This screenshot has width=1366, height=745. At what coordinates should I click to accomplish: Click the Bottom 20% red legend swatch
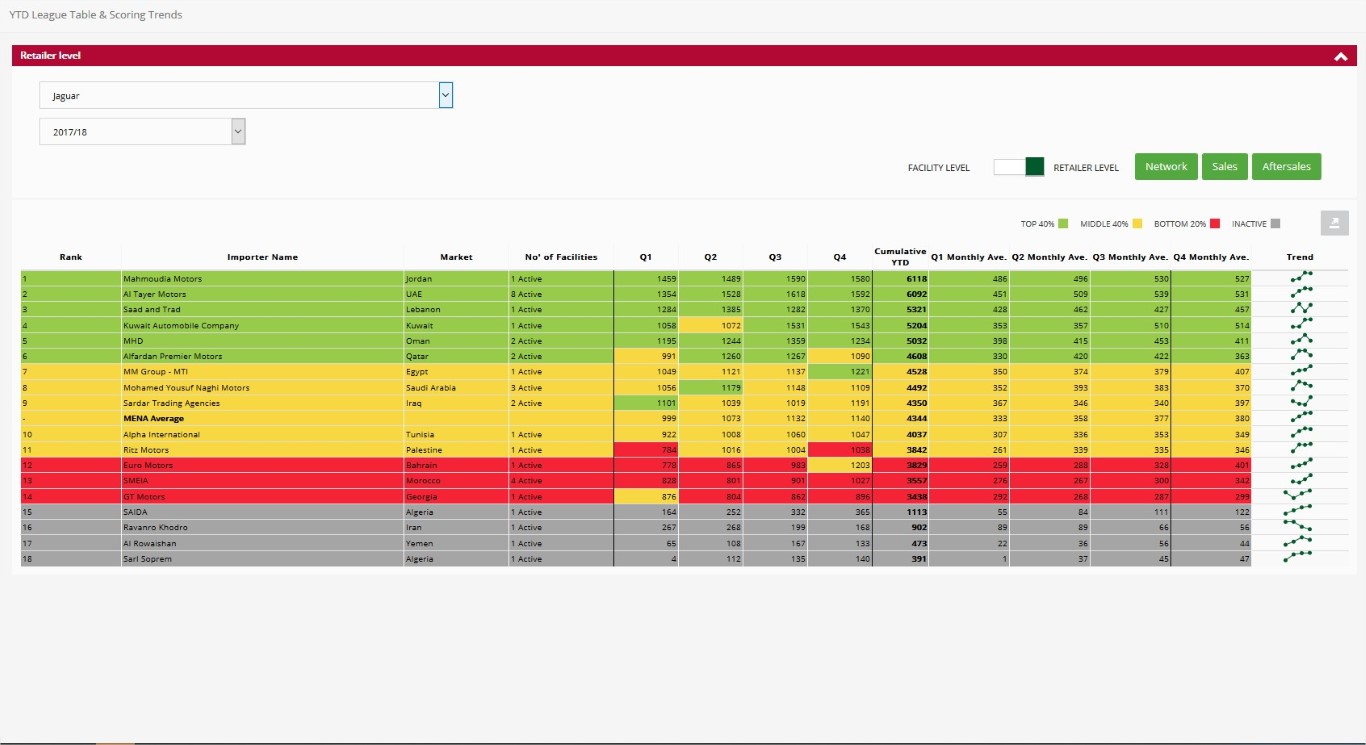pyautogui.click(x=1215, y=224)
